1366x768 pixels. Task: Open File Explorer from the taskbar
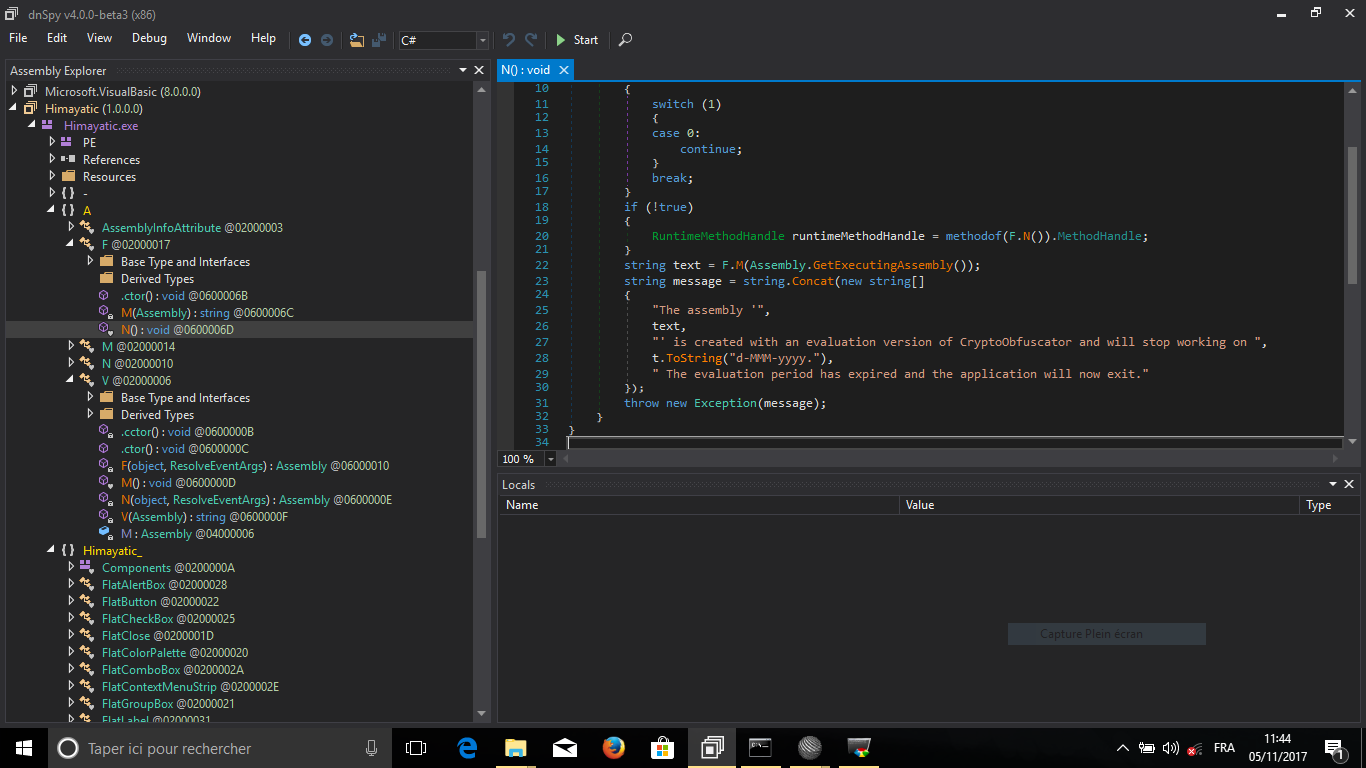pos(516,748)
